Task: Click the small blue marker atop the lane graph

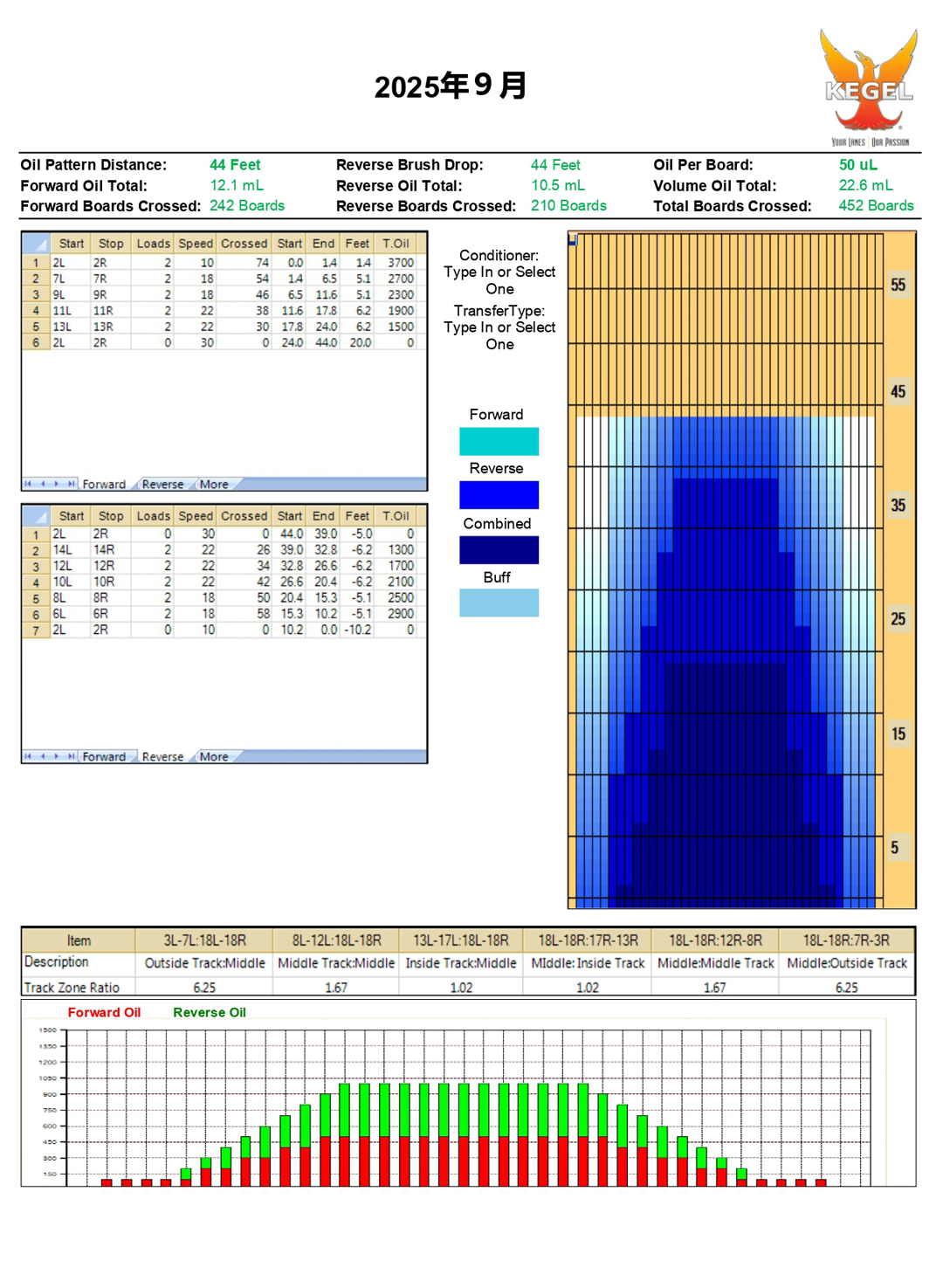Action: 573,239
